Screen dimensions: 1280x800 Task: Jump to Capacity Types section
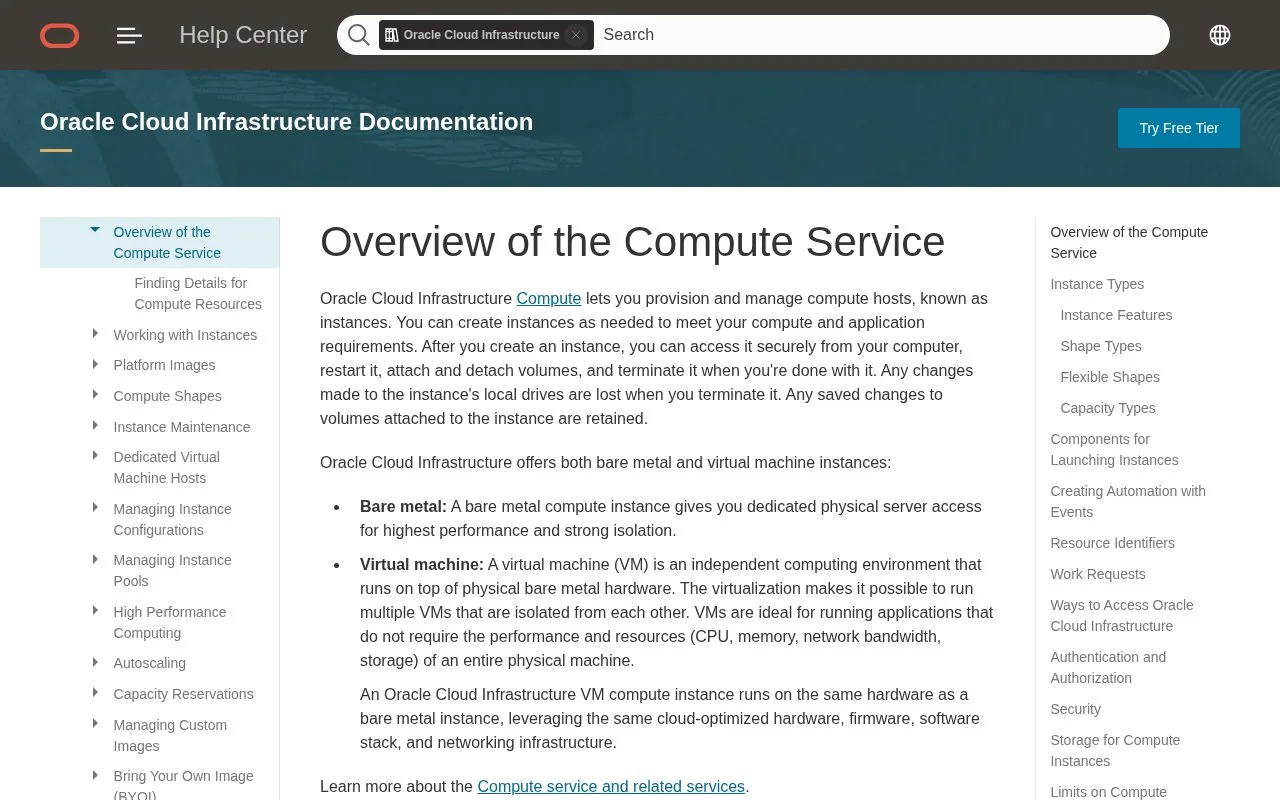click(x=1108, y=408)
